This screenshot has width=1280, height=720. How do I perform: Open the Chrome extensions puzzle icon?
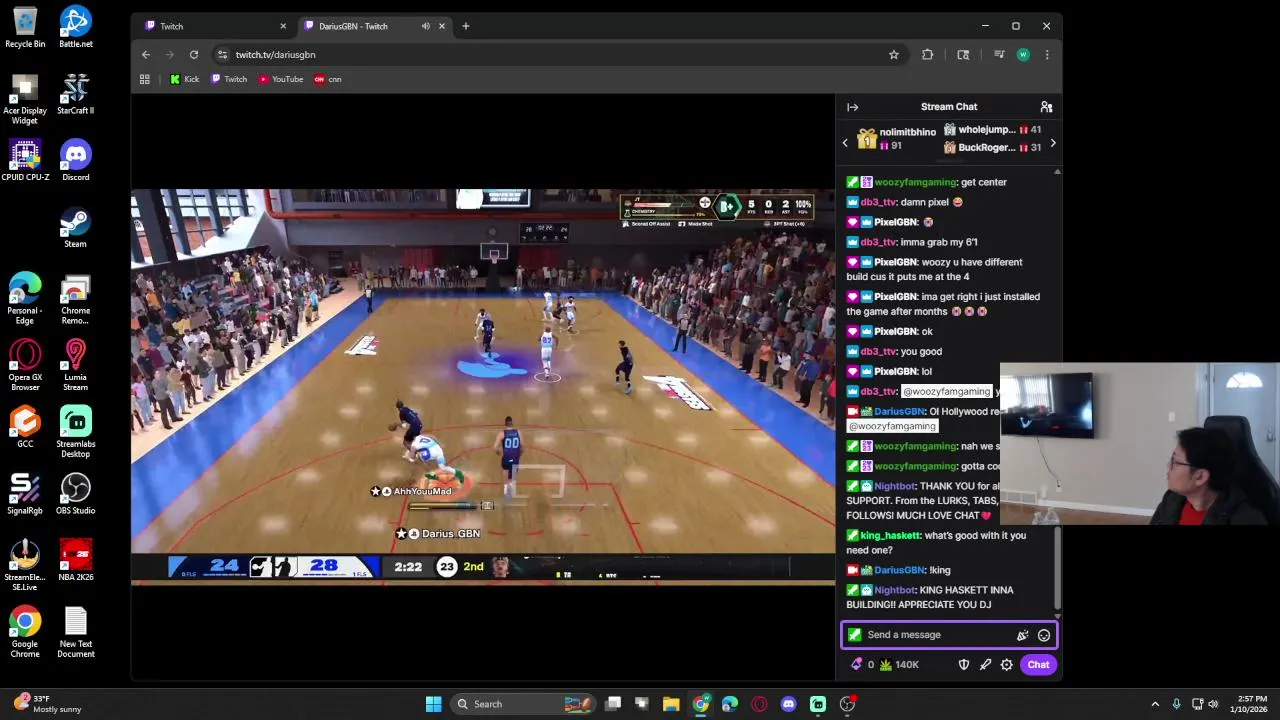click(928, 54)
